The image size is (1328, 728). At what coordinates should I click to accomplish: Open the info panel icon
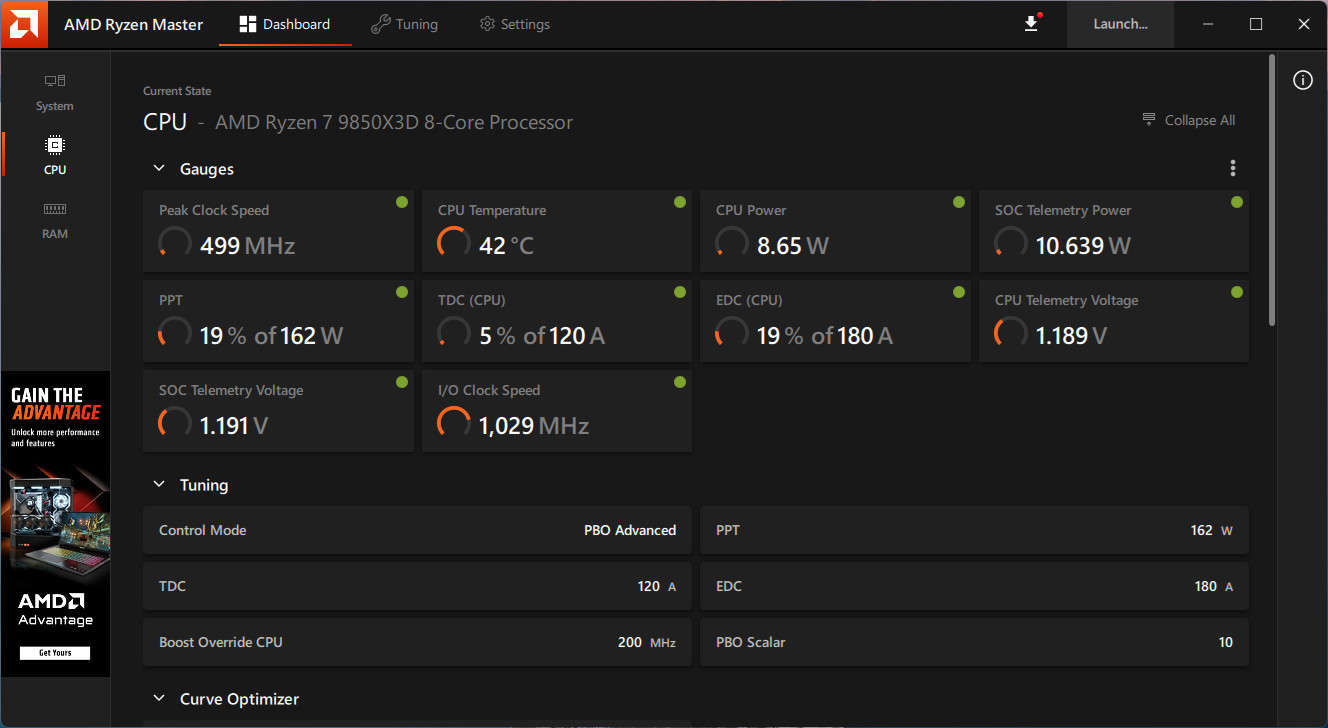point(1302,81)
